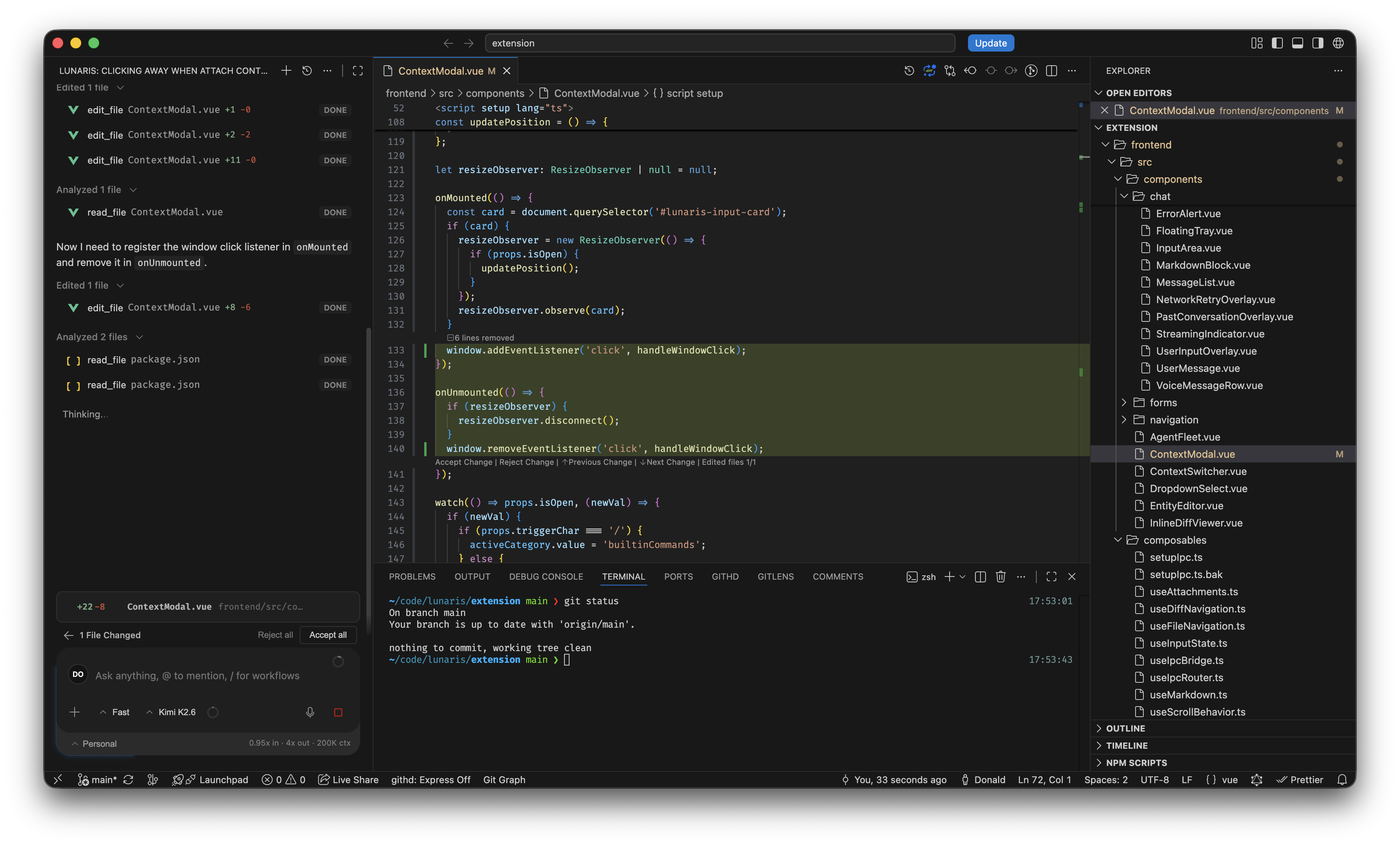Click the Customize Layout icon
Viewport: 1400px width, 846px height.
click(1257, 43)
